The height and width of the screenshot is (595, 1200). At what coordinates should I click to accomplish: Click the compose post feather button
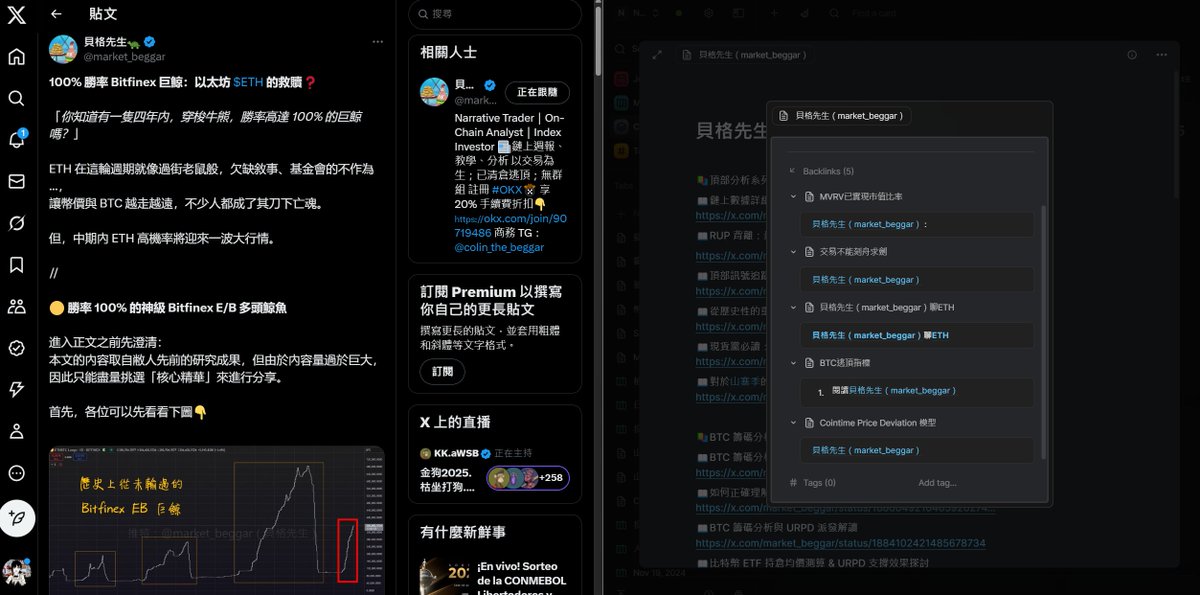point(17,518)
